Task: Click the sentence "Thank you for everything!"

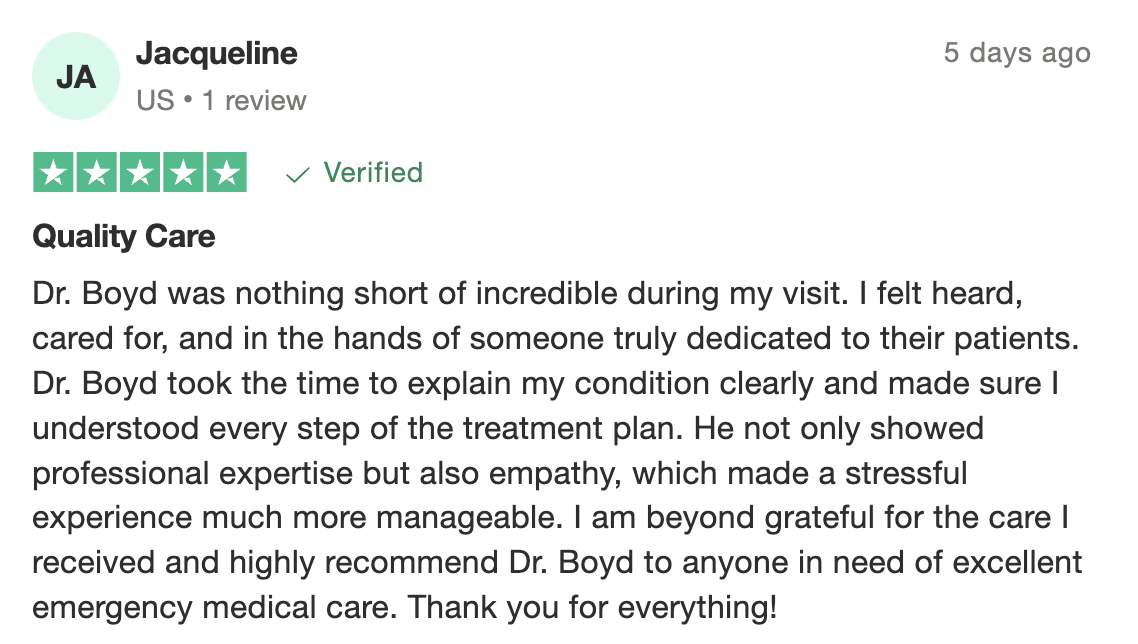Action: pyautogui.click(x=593, y=607)
